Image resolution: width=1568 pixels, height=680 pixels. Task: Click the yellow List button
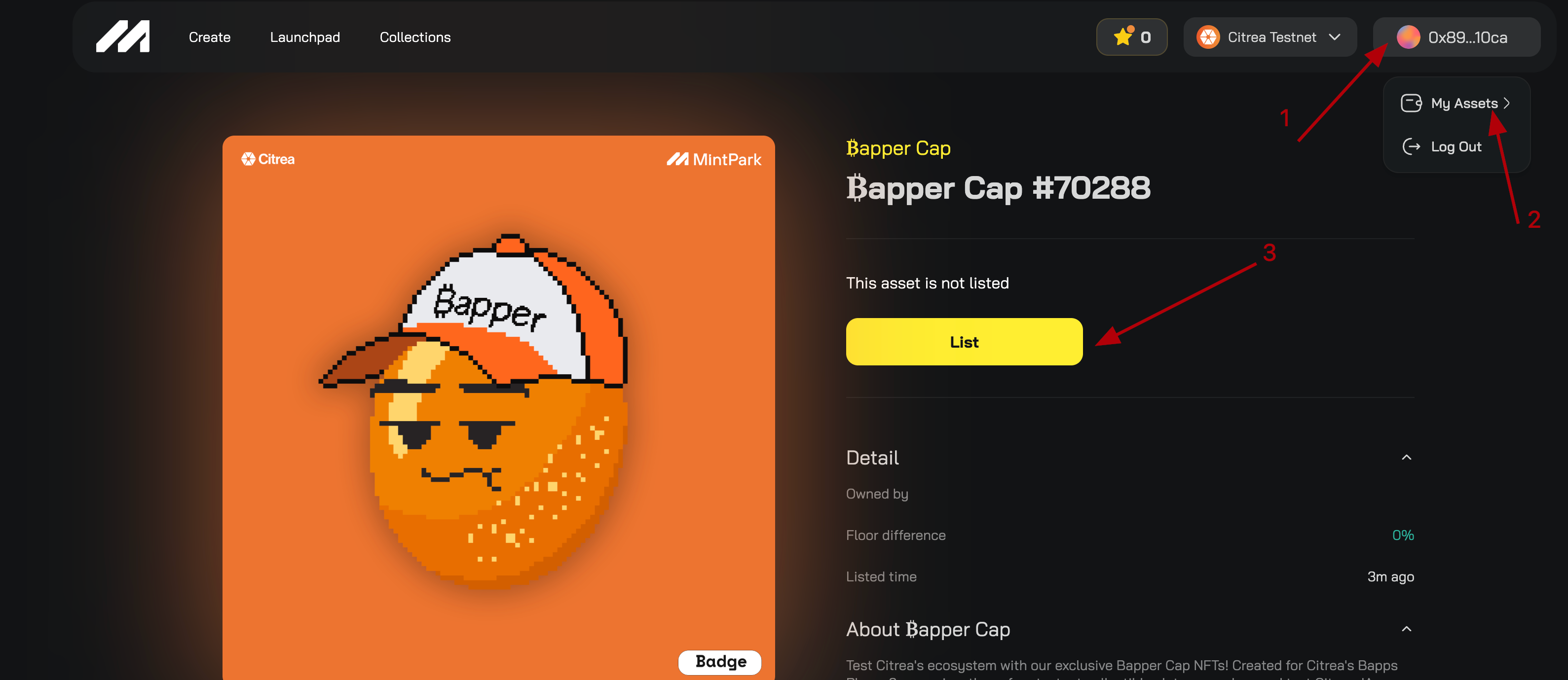click(x=964, y=342)
